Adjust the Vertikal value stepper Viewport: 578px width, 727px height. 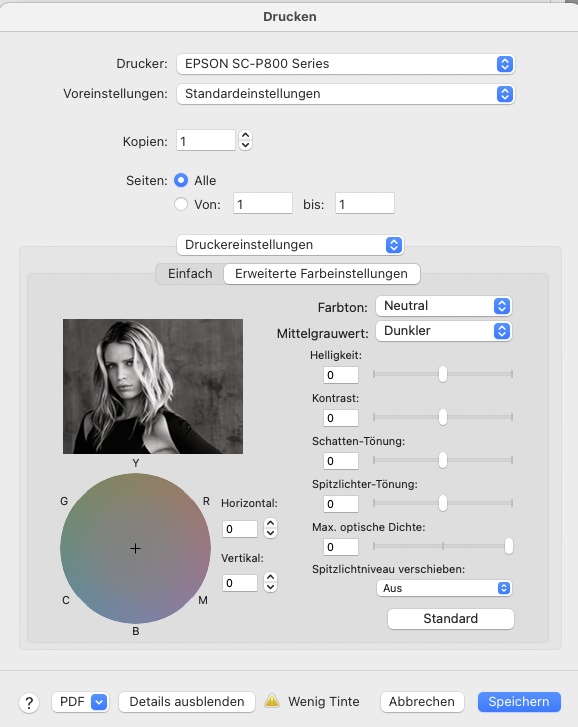coord(270,582)
